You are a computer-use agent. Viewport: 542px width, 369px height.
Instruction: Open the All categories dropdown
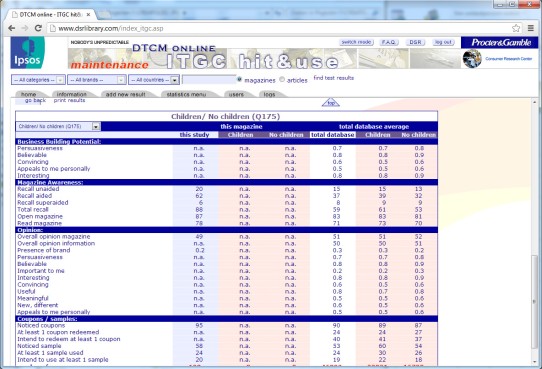coord(38,80)
